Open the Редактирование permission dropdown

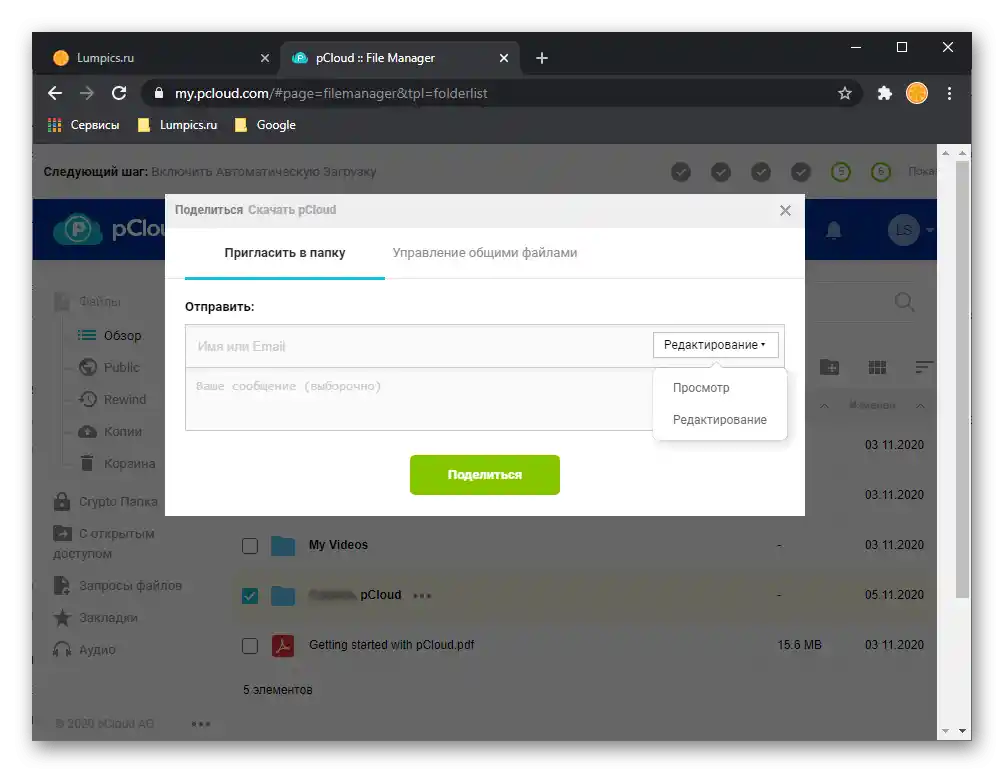(x=715, y=345)
